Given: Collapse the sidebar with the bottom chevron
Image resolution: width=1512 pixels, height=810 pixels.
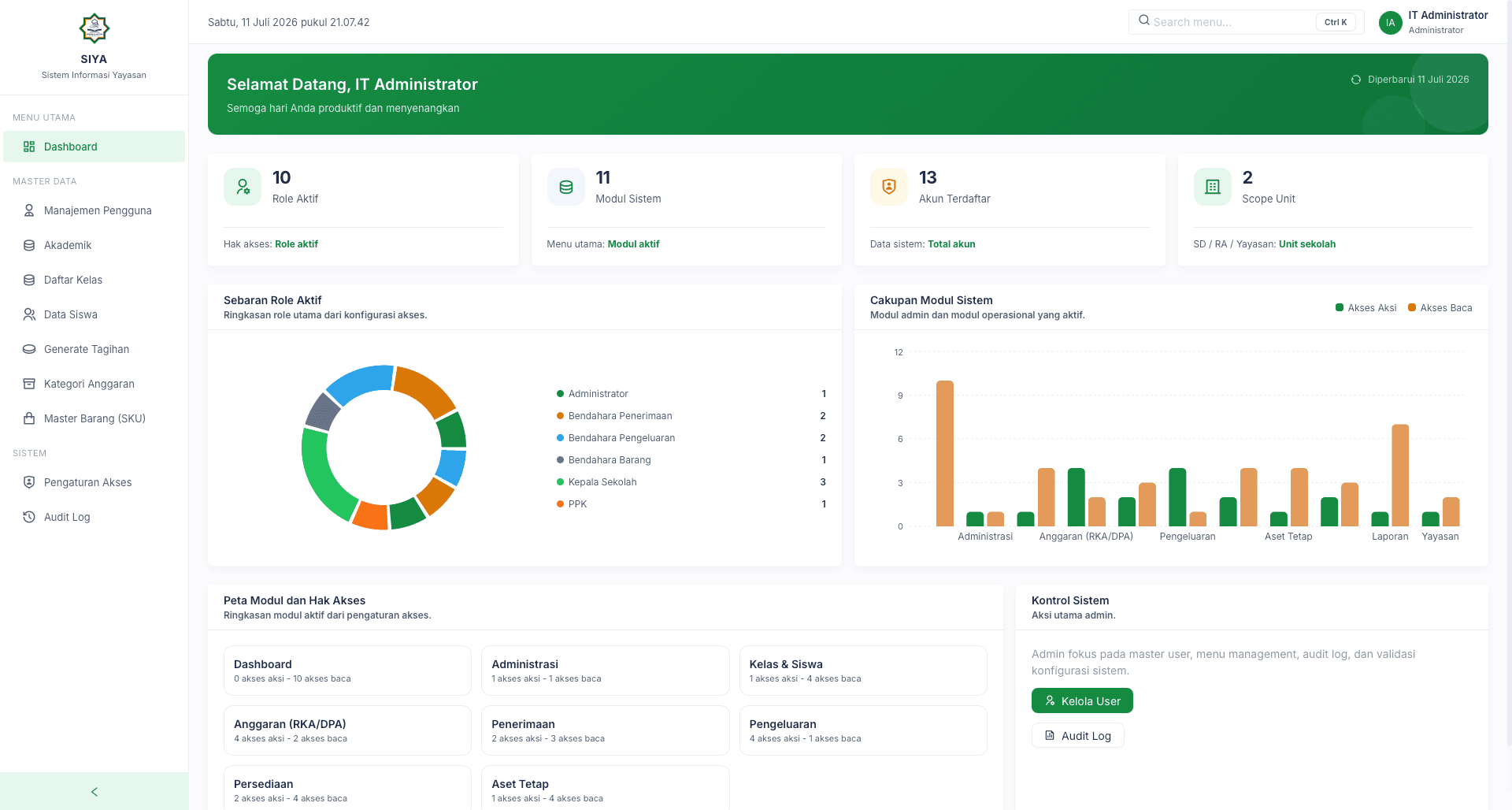Looking at the screenshot, I should click(x=94, y=792).
